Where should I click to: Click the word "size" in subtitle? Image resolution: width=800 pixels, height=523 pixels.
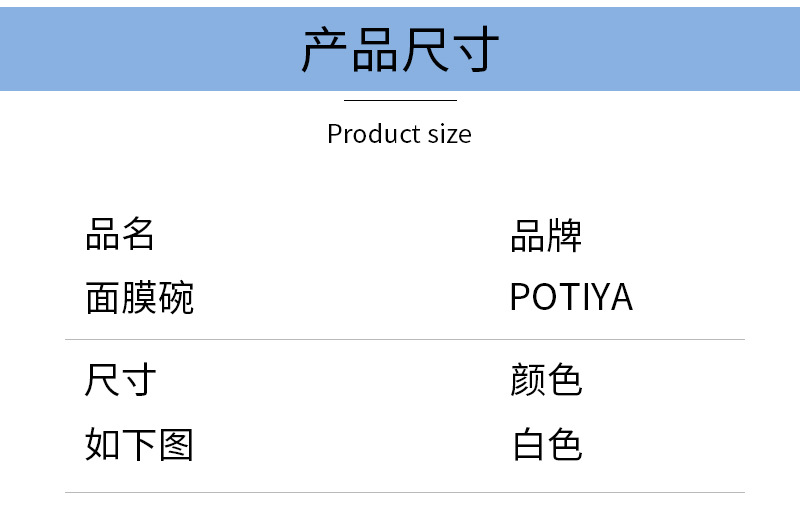pos(451,135)
